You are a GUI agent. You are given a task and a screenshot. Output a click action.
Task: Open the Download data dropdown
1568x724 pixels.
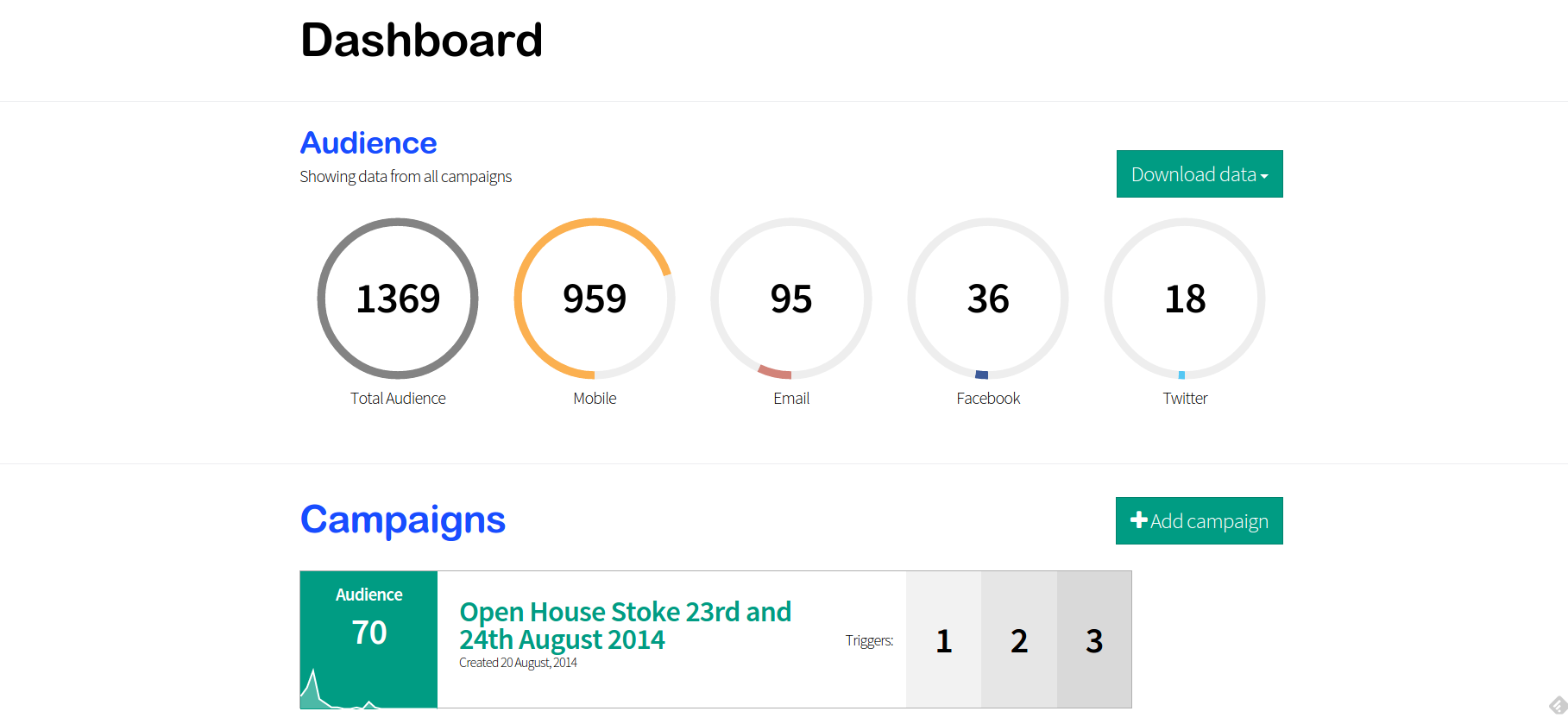[1200, 174]
